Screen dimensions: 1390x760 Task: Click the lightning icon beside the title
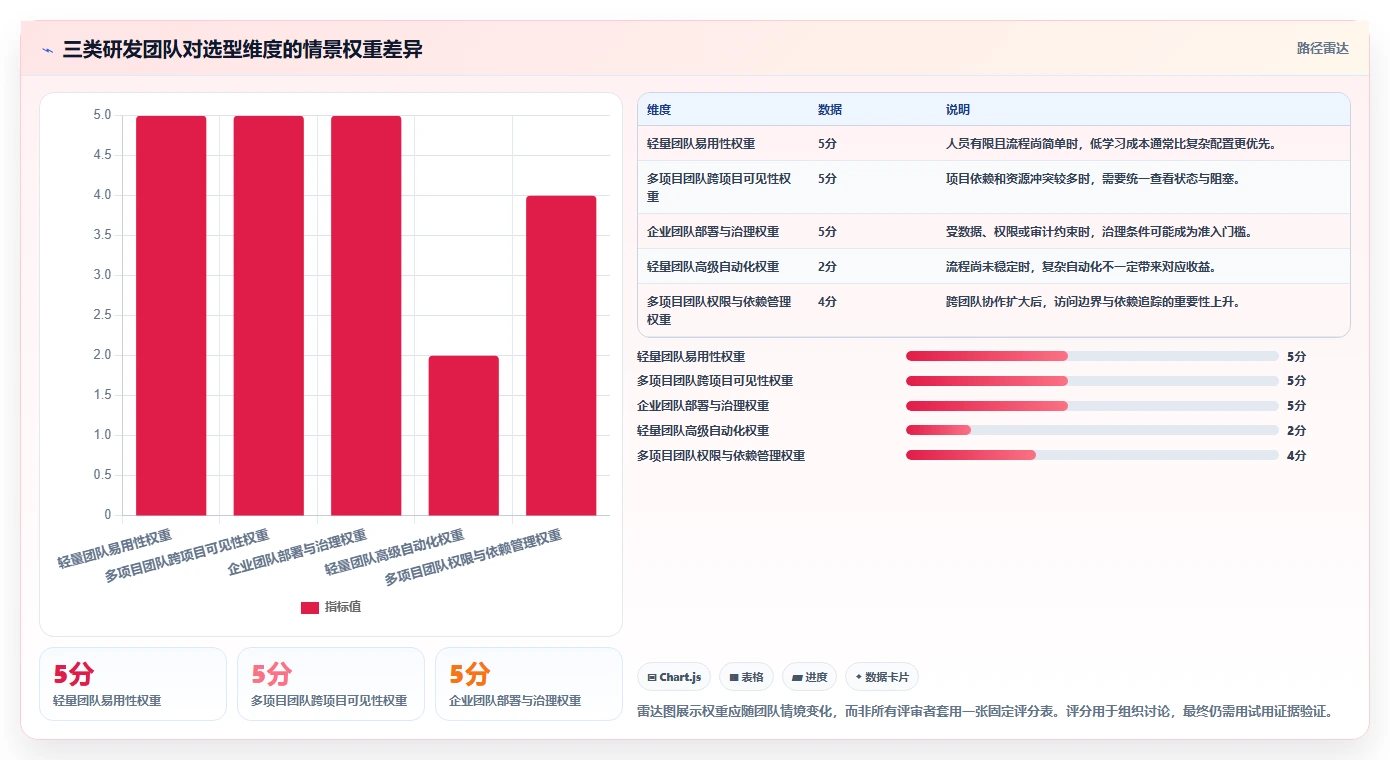pyautogui.click(x=48, y=50)
